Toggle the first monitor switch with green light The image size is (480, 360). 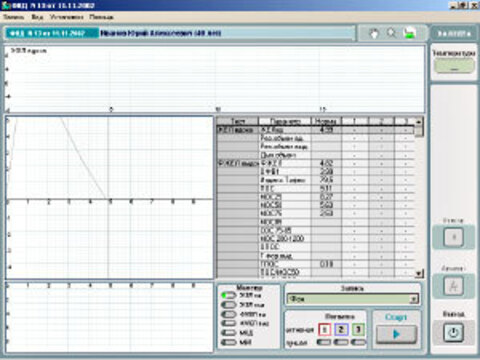[229, 295]
